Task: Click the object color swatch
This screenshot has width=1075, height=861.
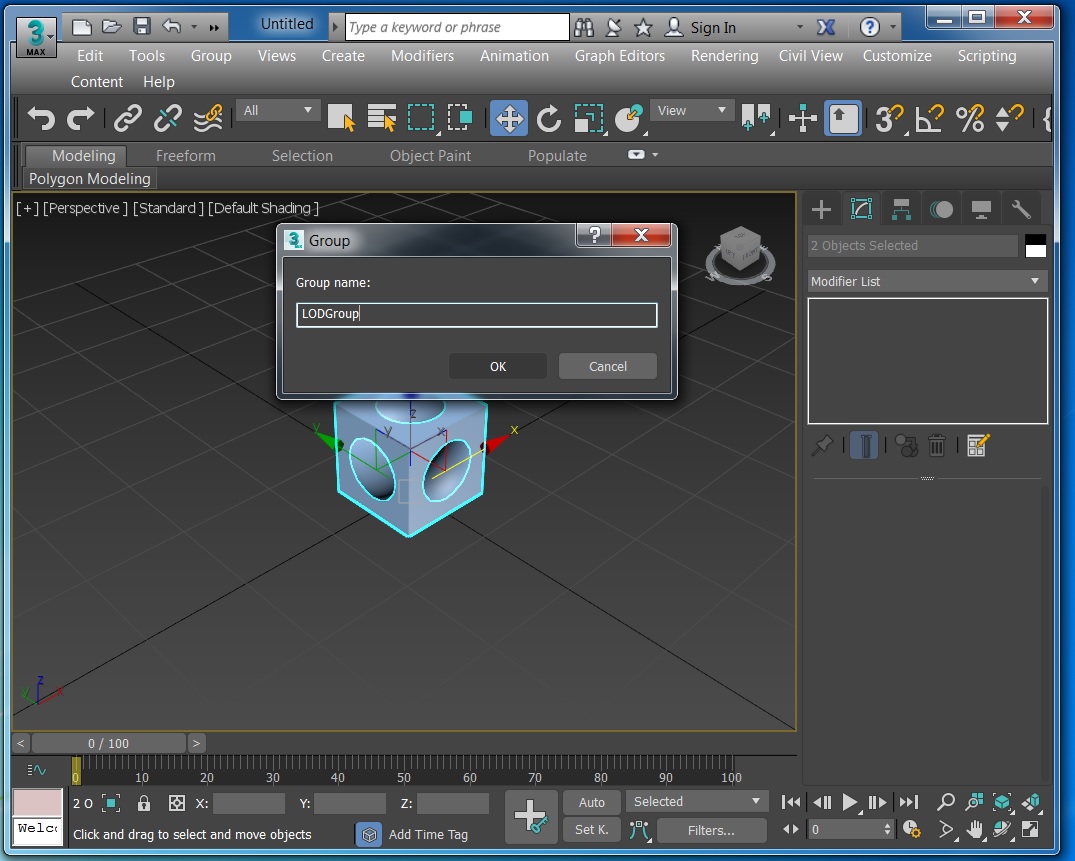Action: point(1035,245)
